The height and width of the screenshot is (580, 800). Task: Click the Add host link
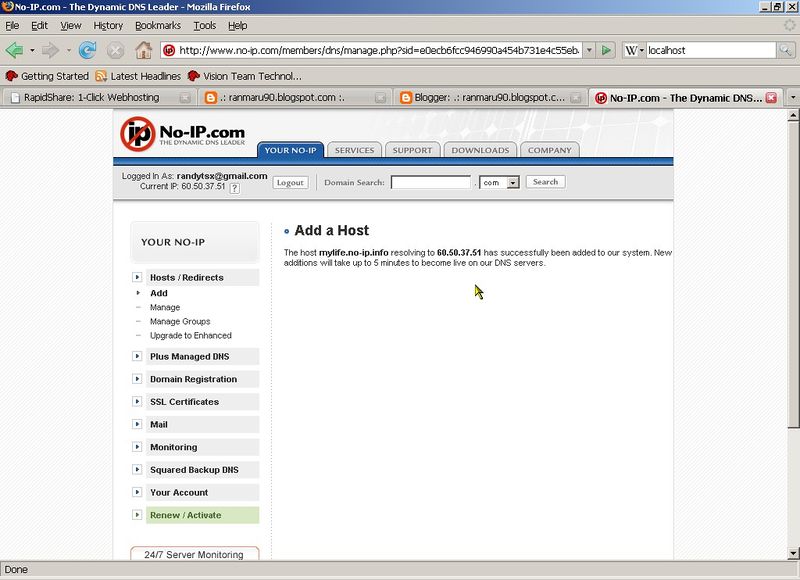pyautogui.click(x=159, y=293)
